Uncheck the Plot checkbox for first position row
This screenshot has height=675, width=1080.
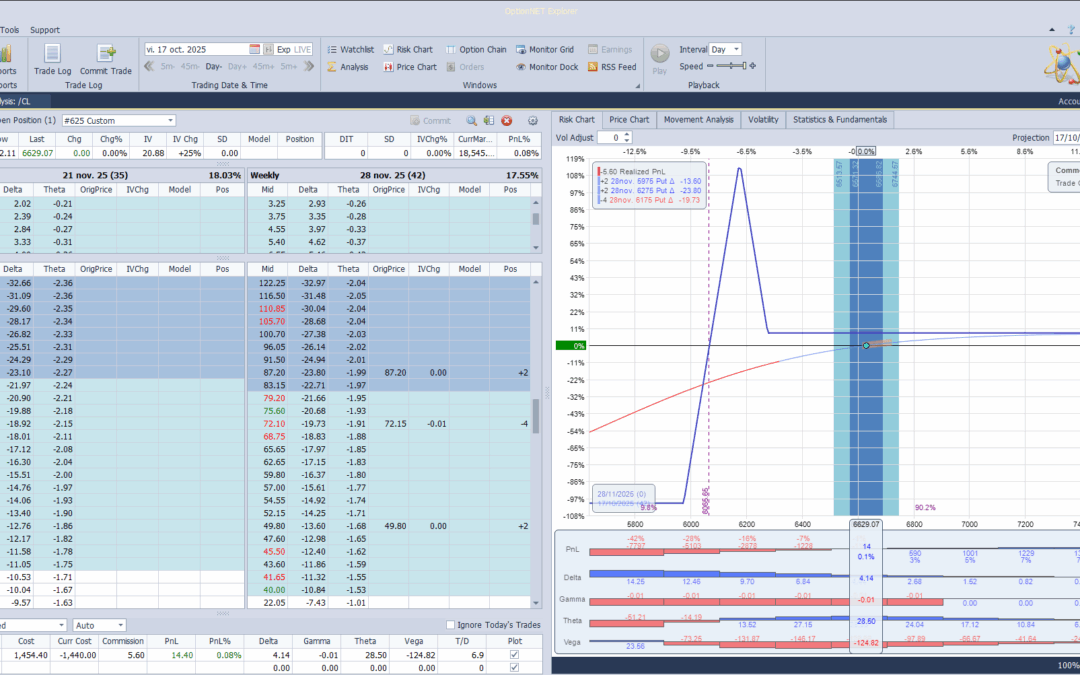(514, 654)
